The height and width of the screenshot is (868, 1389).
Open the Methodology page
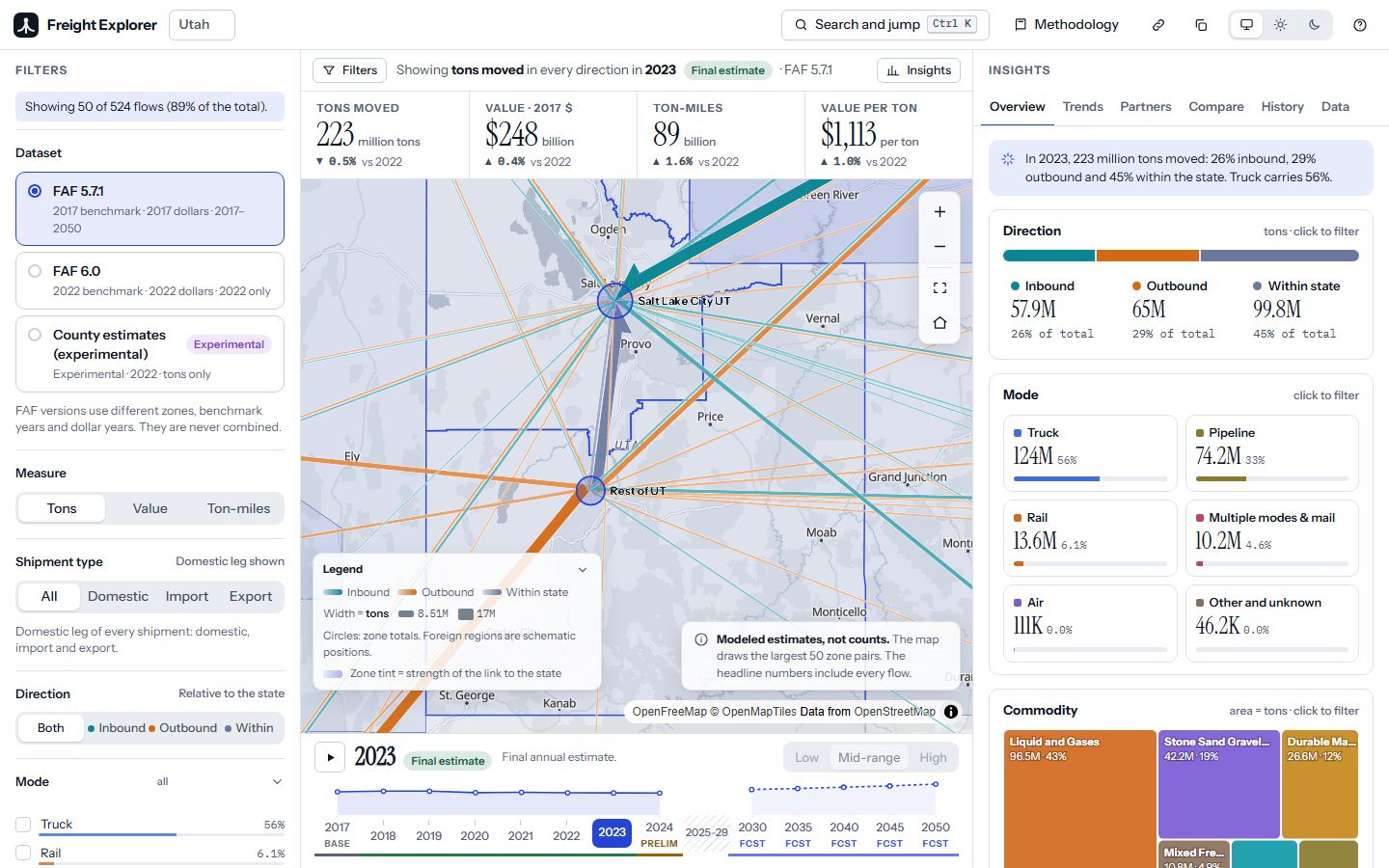pos(1066,25)
